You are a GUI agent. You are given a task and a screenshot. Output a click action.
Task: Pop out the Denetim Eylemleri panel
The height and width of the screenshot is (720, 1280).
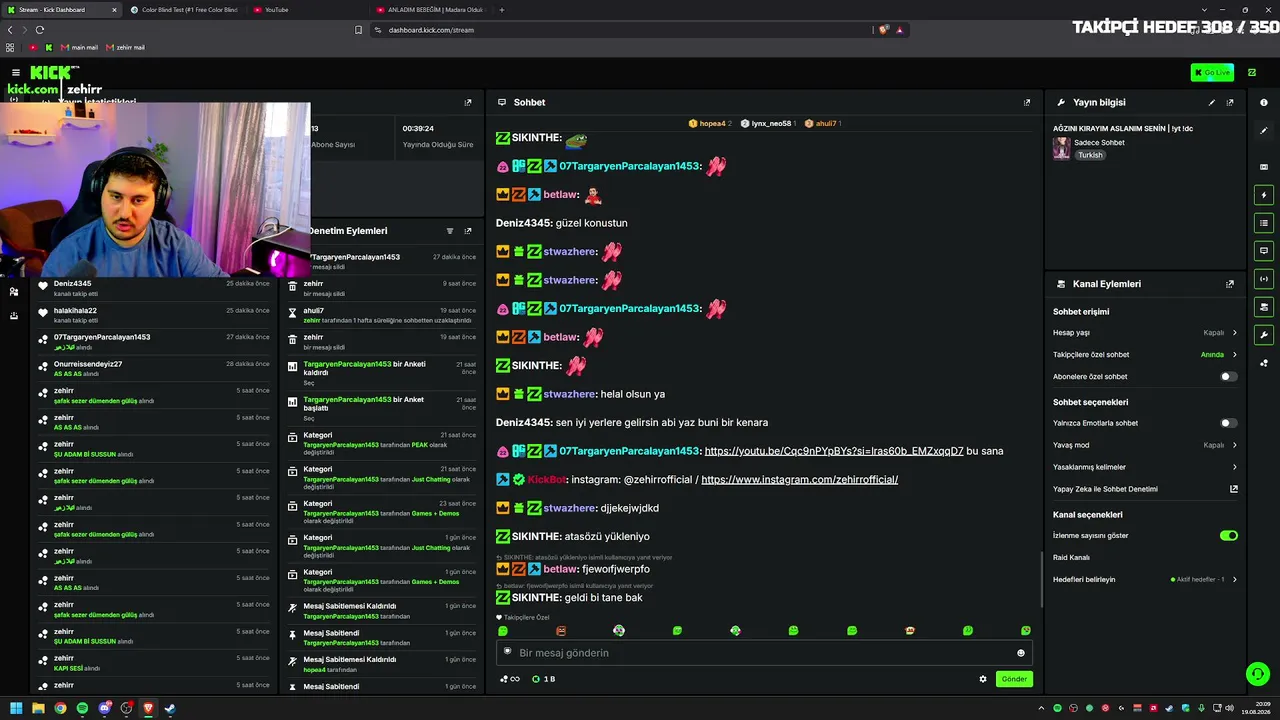[467, 231]
